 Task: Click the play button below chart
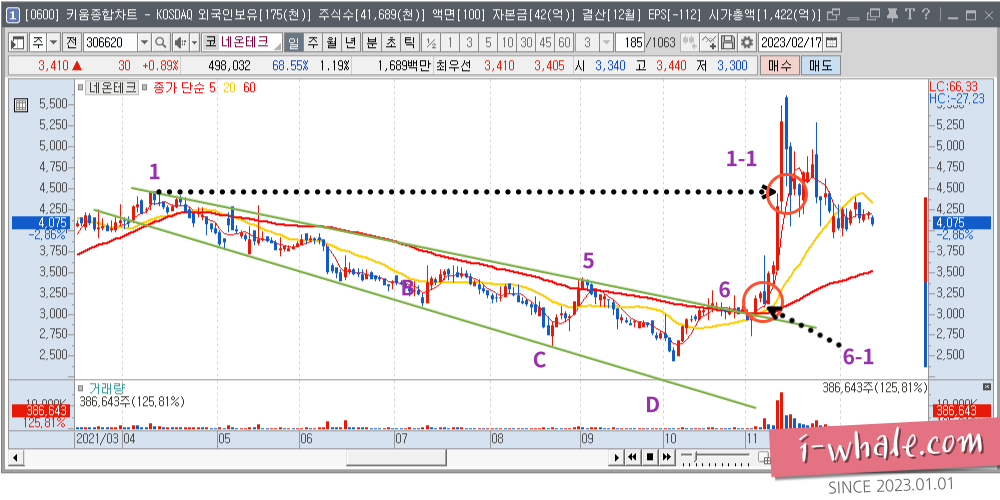pyautogui.click(x=617, y=457)
